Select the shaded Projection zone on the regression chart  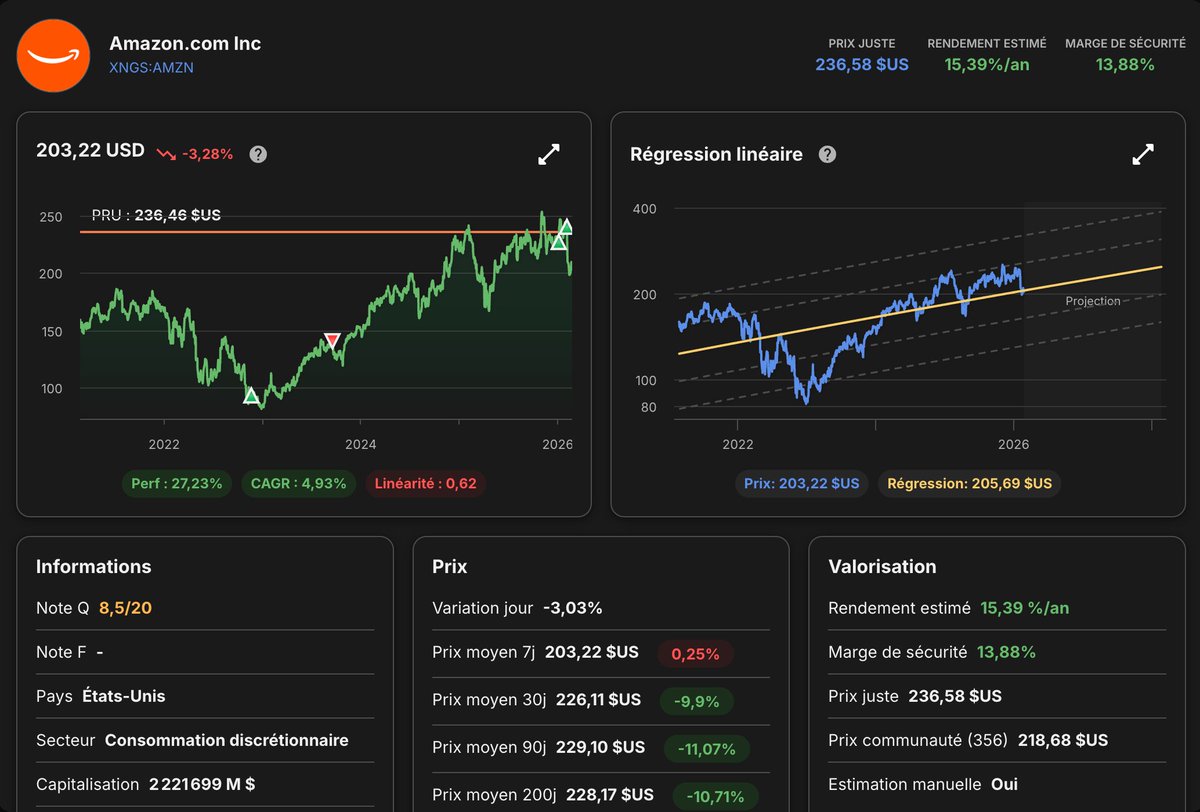point(1093,300)
